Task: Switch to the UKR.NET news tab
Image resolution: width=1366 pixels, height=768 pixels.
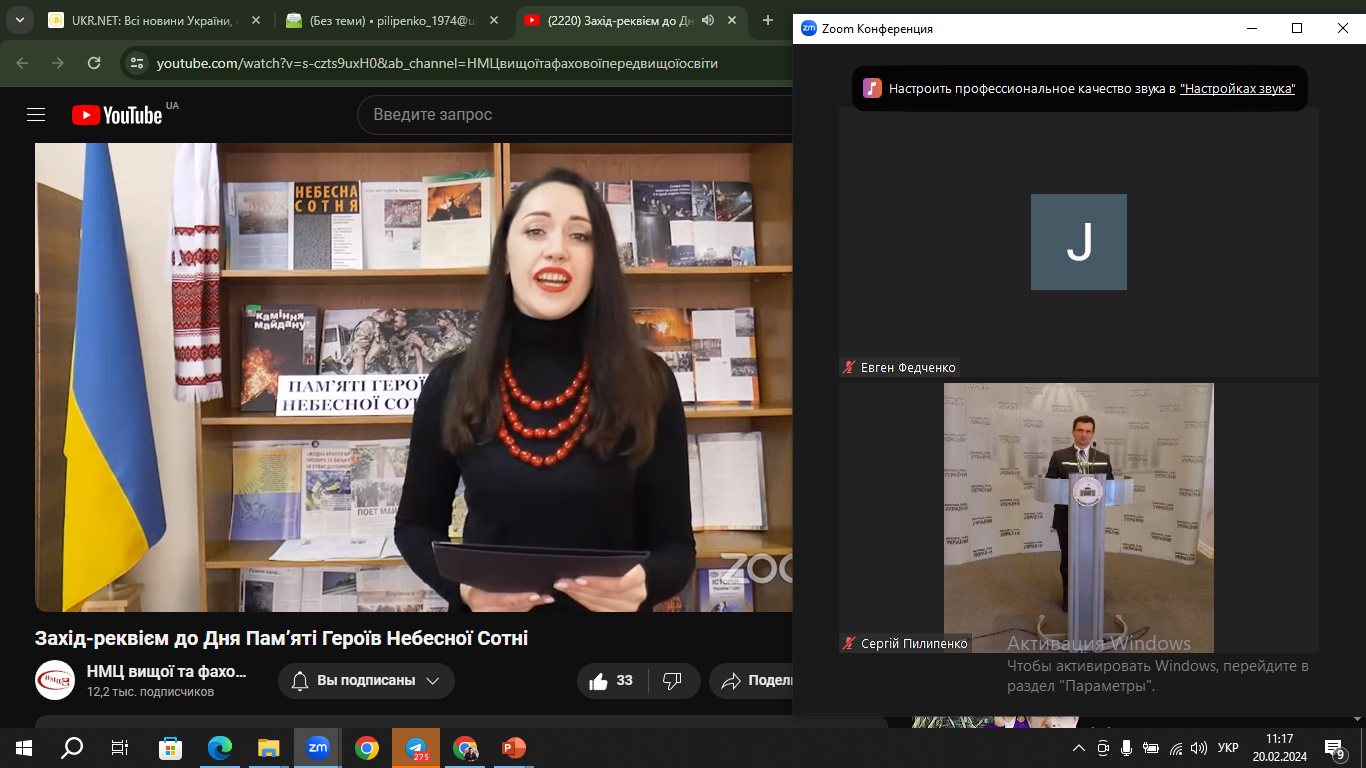Action: pos(150,20)
